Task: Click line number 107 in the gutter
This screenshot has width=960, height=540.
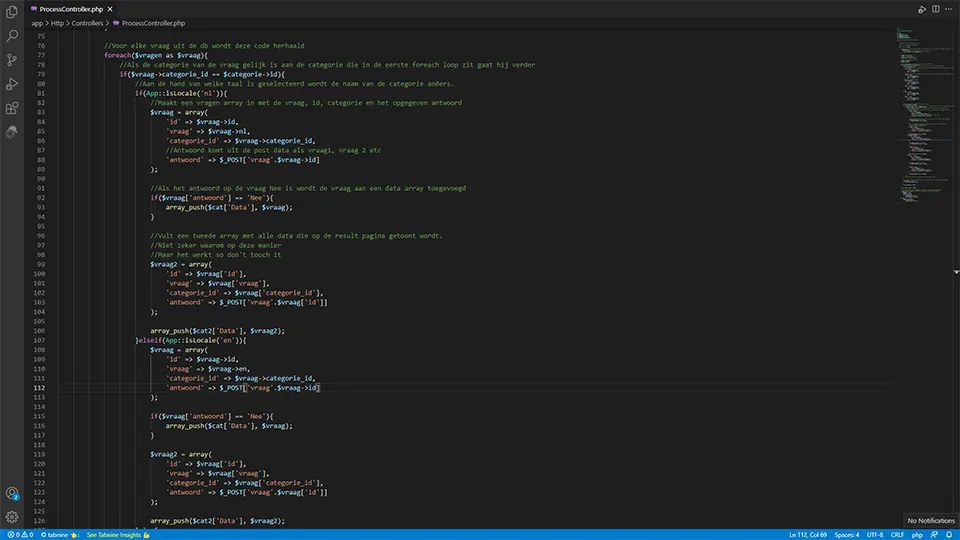Action: pos(39,340)
